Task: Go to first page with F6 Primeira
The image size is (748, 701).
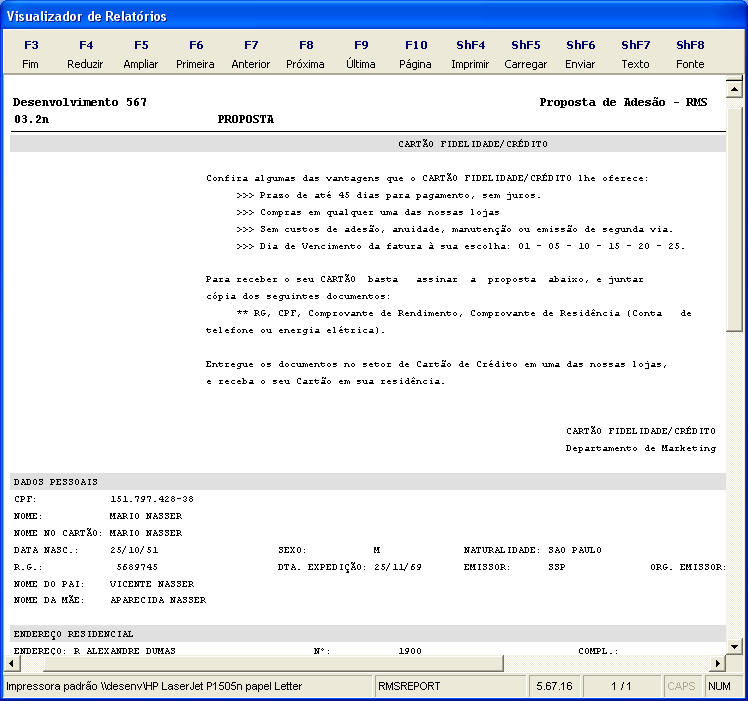Action: coord(196,54)
